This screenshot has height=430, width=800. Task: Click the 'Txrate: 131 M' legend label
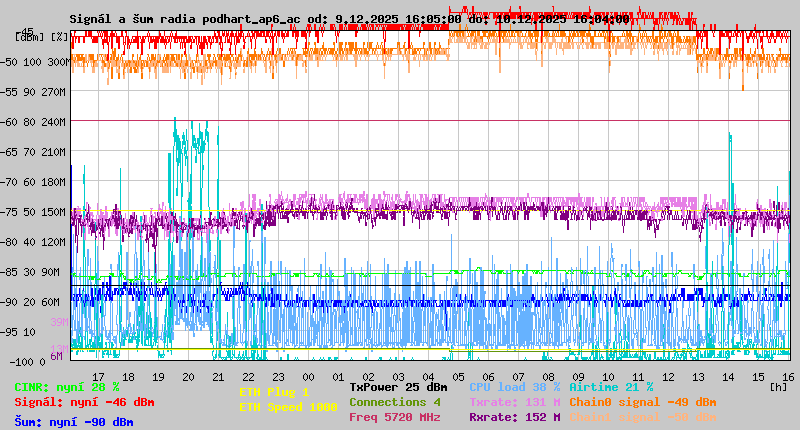point(515,402)
